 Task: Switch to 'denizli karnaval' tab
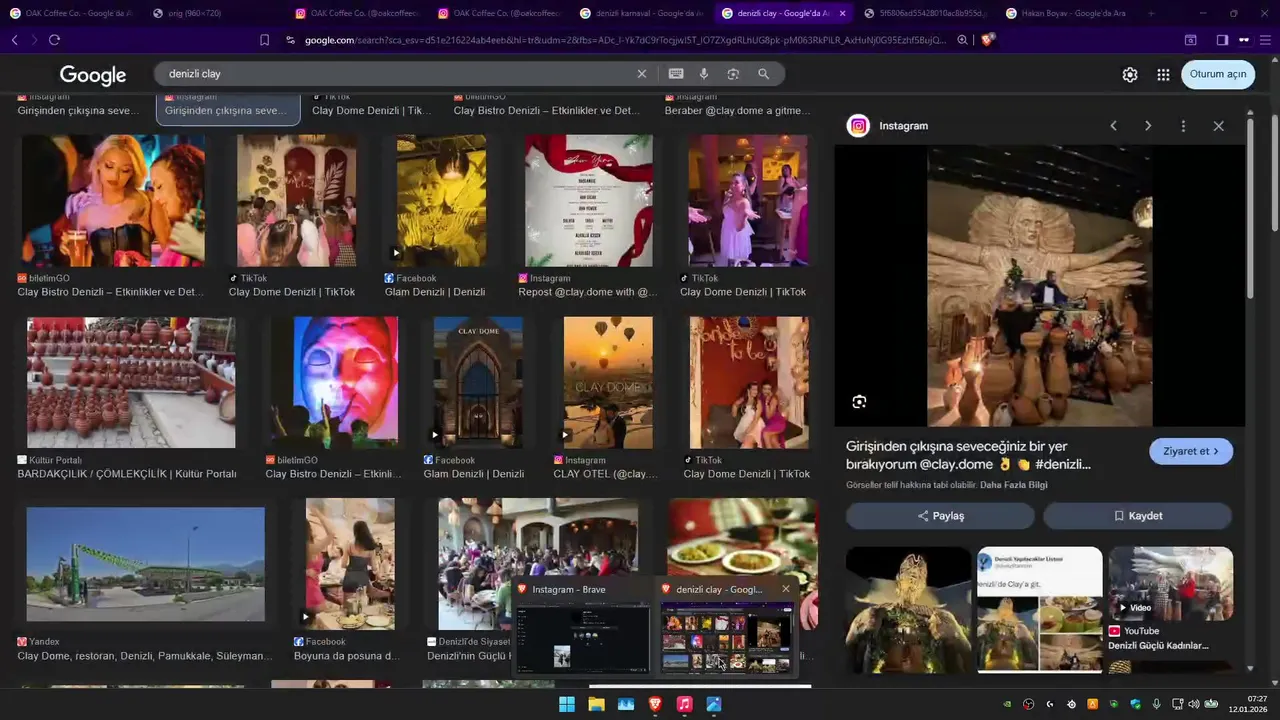click(x=643, y=13)
